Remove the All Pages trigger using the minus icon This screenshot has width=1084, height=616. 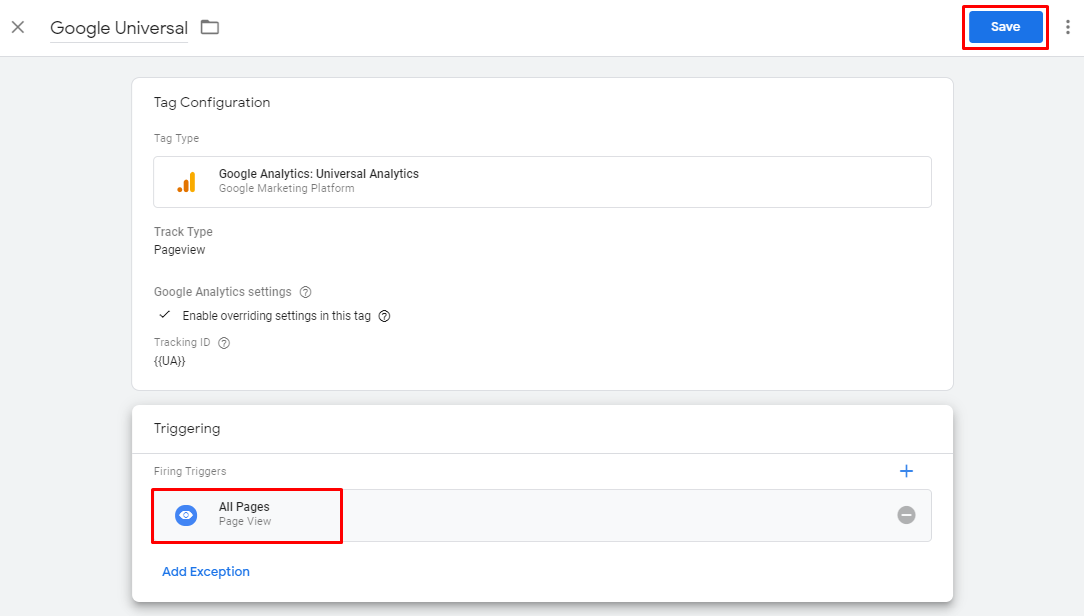point(906,514)
